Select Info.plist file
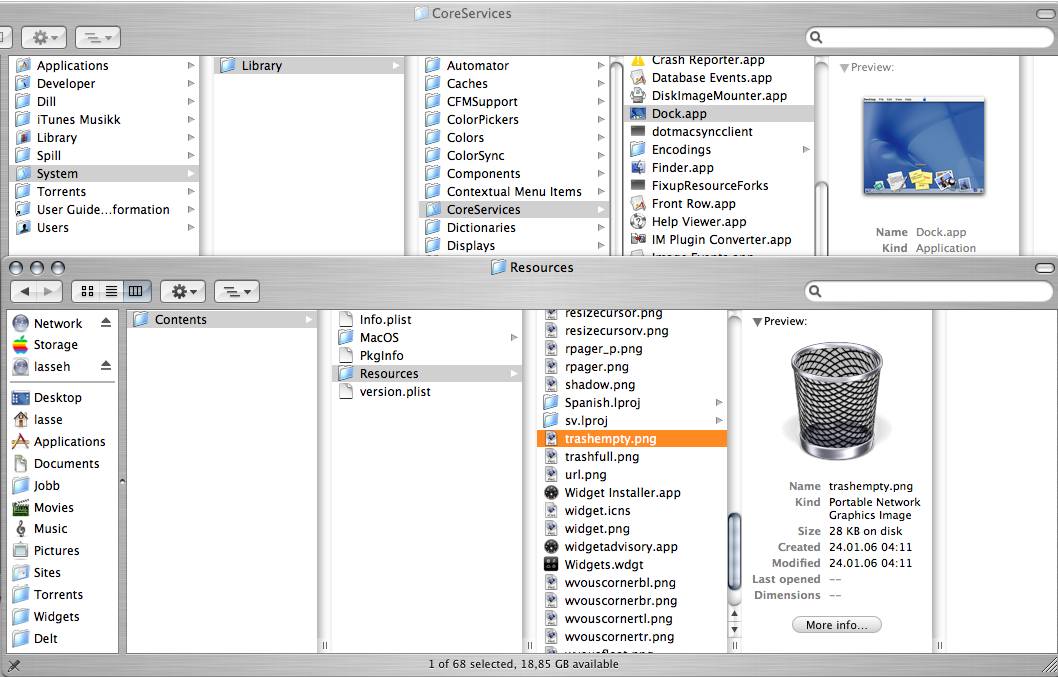 click(385, 319)
